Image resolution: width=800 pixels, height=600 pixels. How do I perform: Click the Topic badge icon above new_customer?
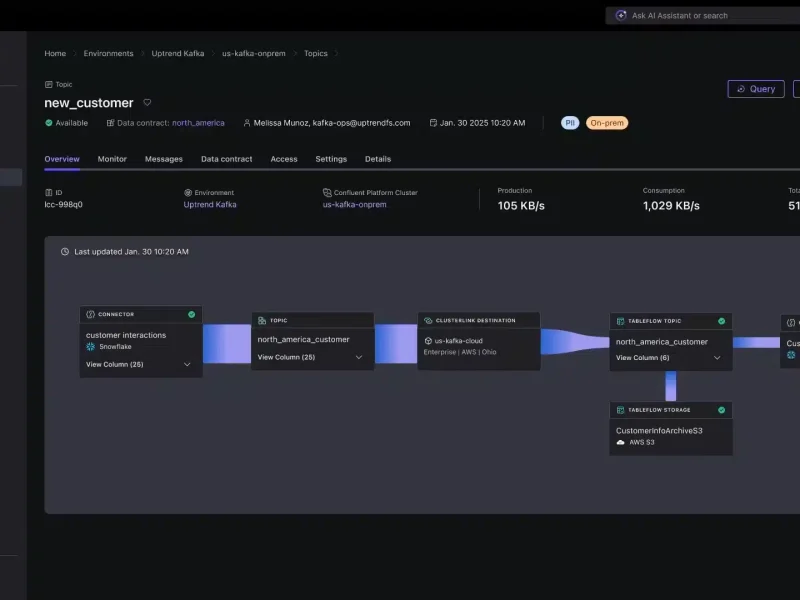tap(50, 84)
